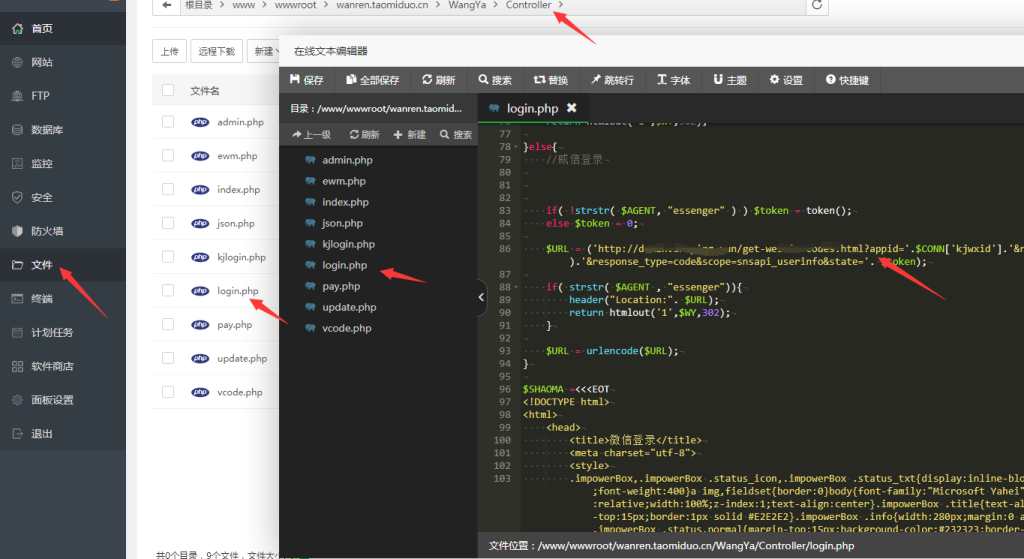
Task: Open Font (字体) settings in editor
Action: tap(673, 80)
